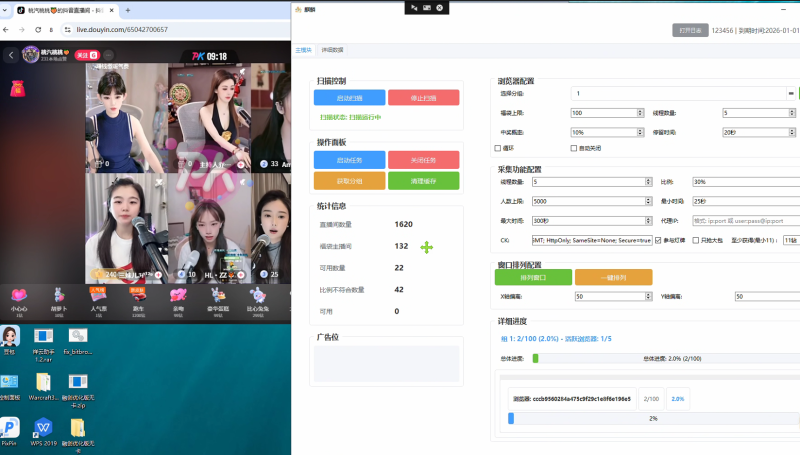Click the red lucky bag icon

pyautogui.click(x=17, y=89)
